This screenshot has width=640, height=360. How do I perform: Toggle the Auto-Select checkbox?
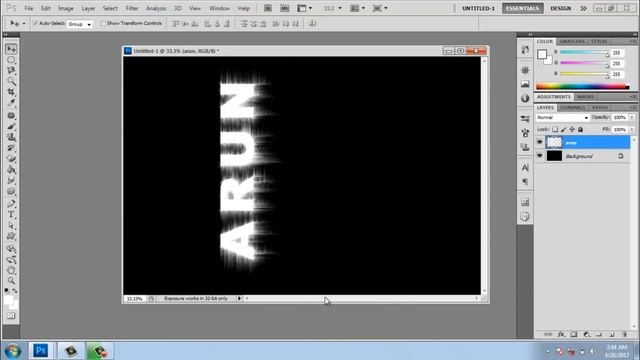pyautogui.click(x=35, y=23)
